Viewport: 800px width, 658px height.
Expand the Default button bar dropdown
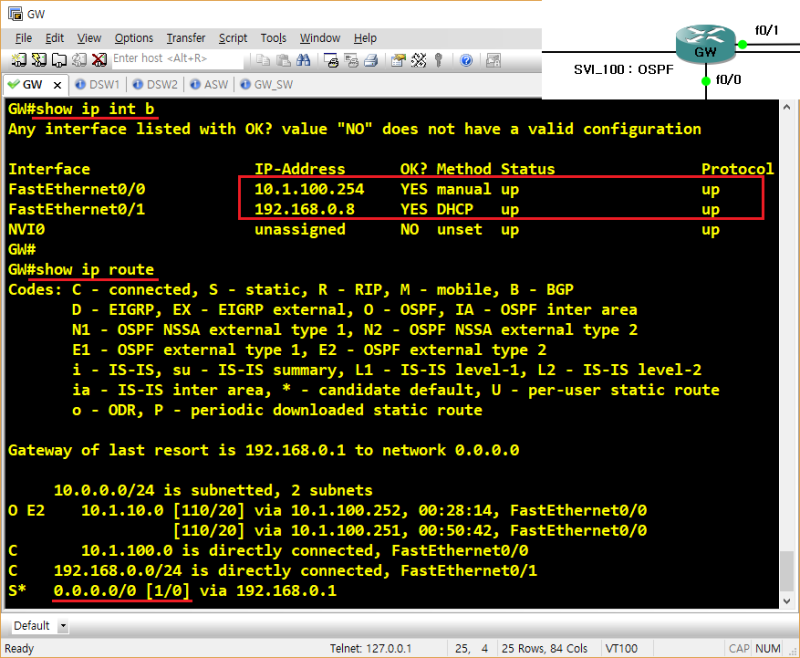pos(63,626)
